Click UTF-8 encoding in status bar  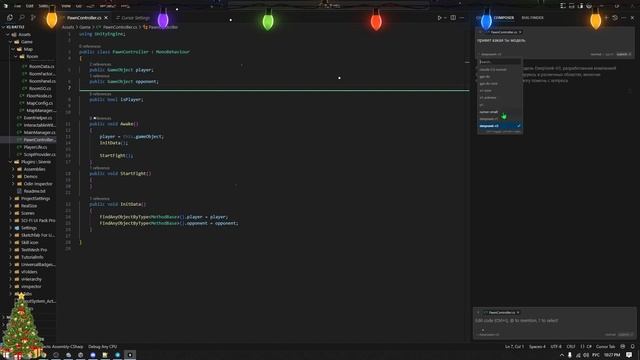(556, 347)
